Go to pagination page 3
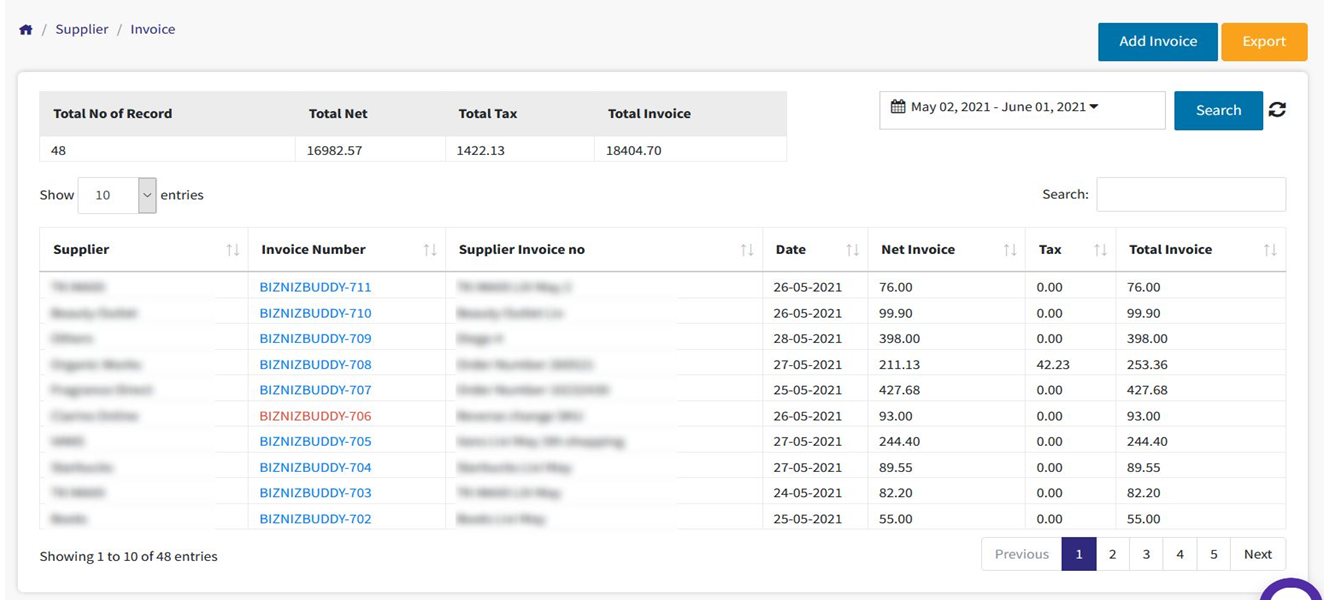This screenshot has width=1337, height=609. tap(1146, 554)
